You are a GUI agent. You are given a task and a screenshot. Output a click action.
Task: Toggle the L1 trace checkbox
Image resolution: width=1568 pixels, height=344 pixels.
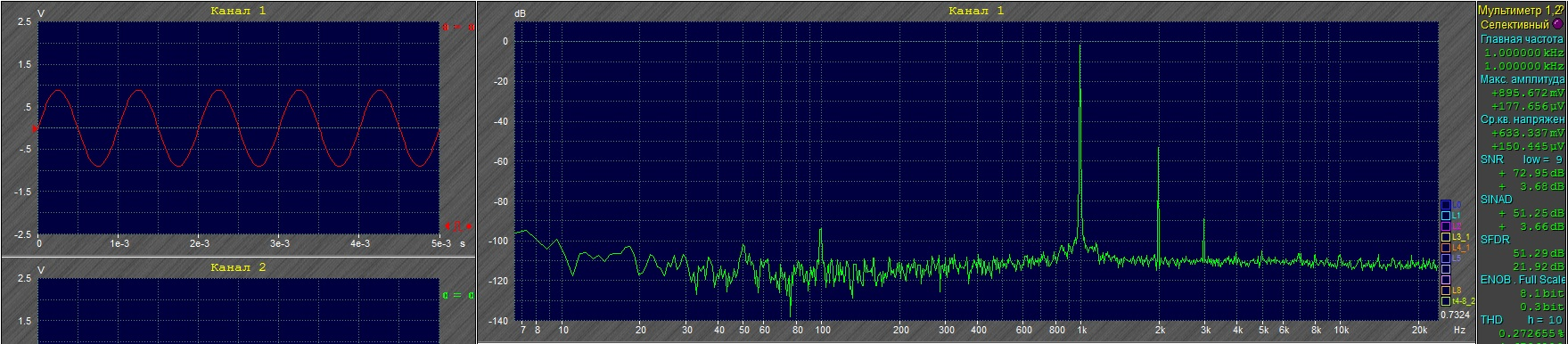tap(1446, 216)
